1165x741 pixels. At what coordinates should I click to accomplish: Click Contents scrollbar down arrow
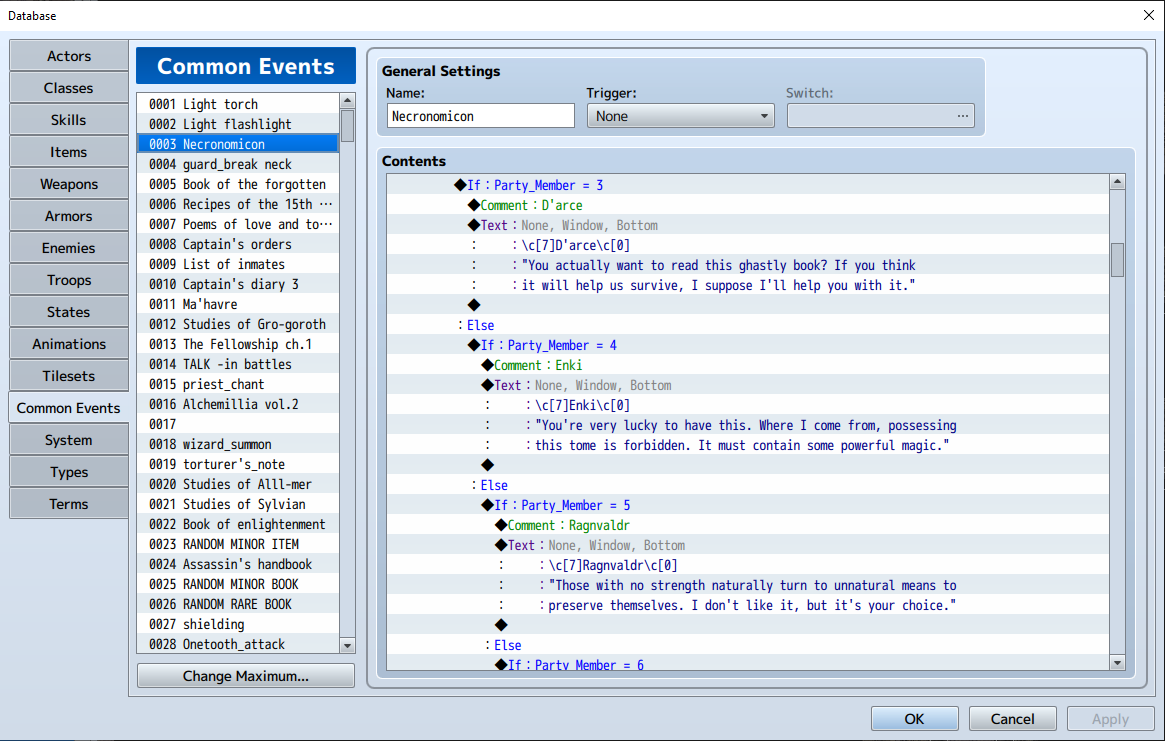pyautogui.click(x=1117, y=662)
